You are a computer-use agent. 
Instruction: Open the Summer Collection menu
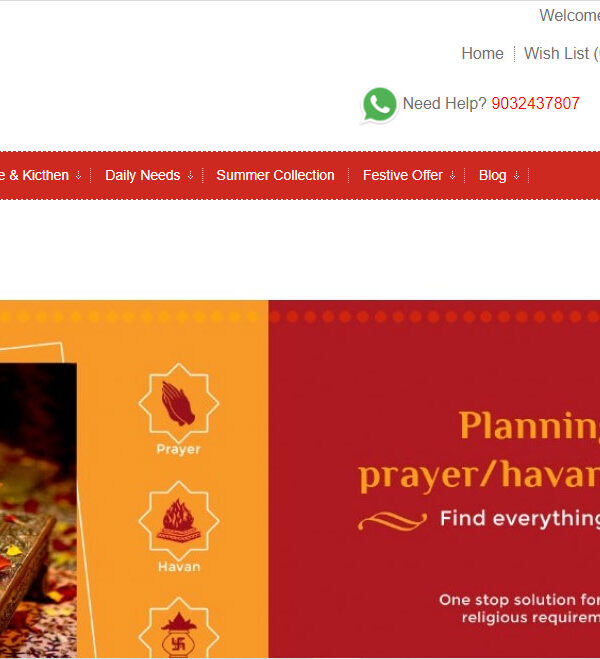(x=275, y=175)
